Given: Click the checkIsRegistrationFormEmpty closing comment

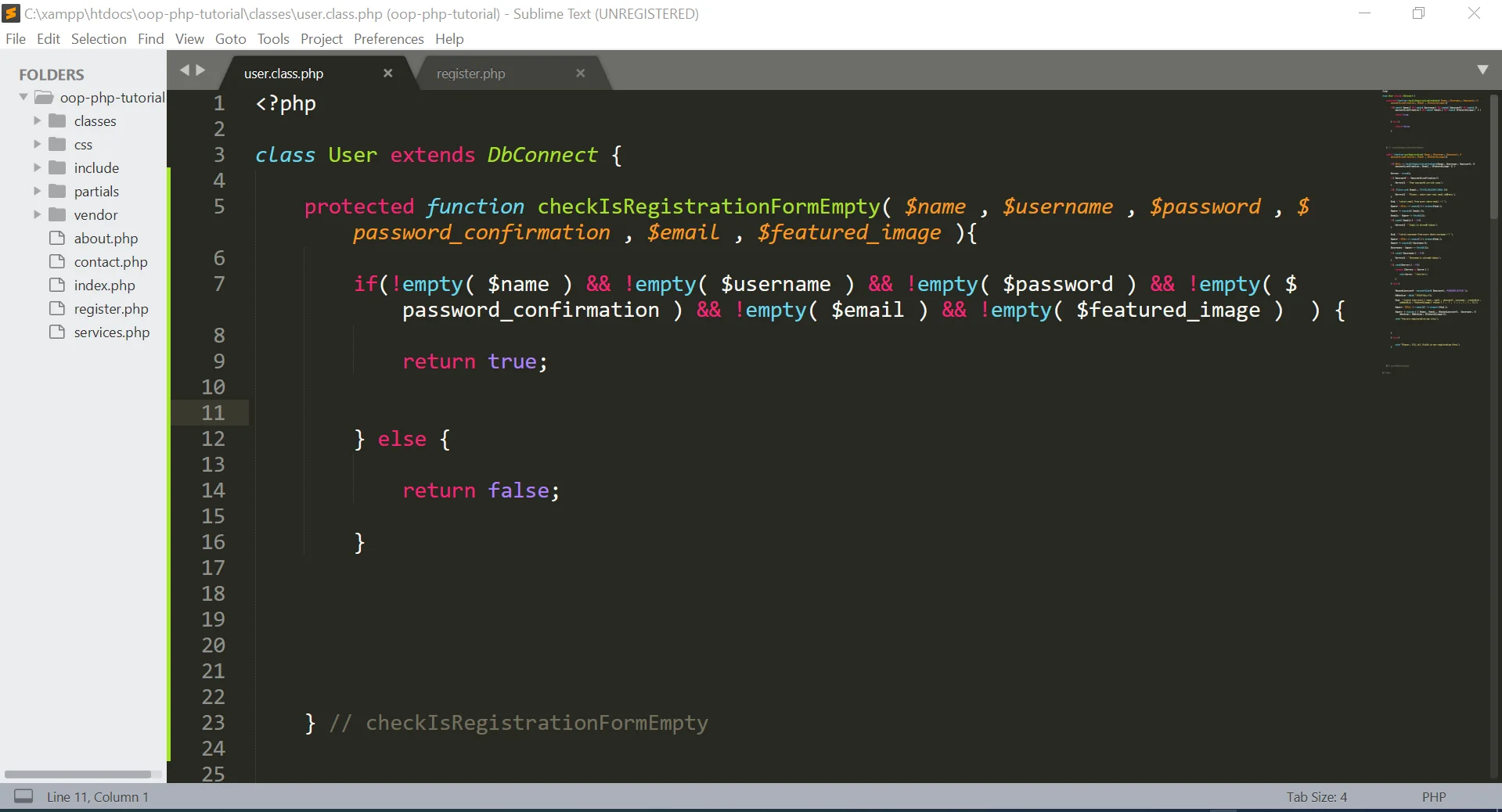Looking at the screenshot, I should click(519, 723).
